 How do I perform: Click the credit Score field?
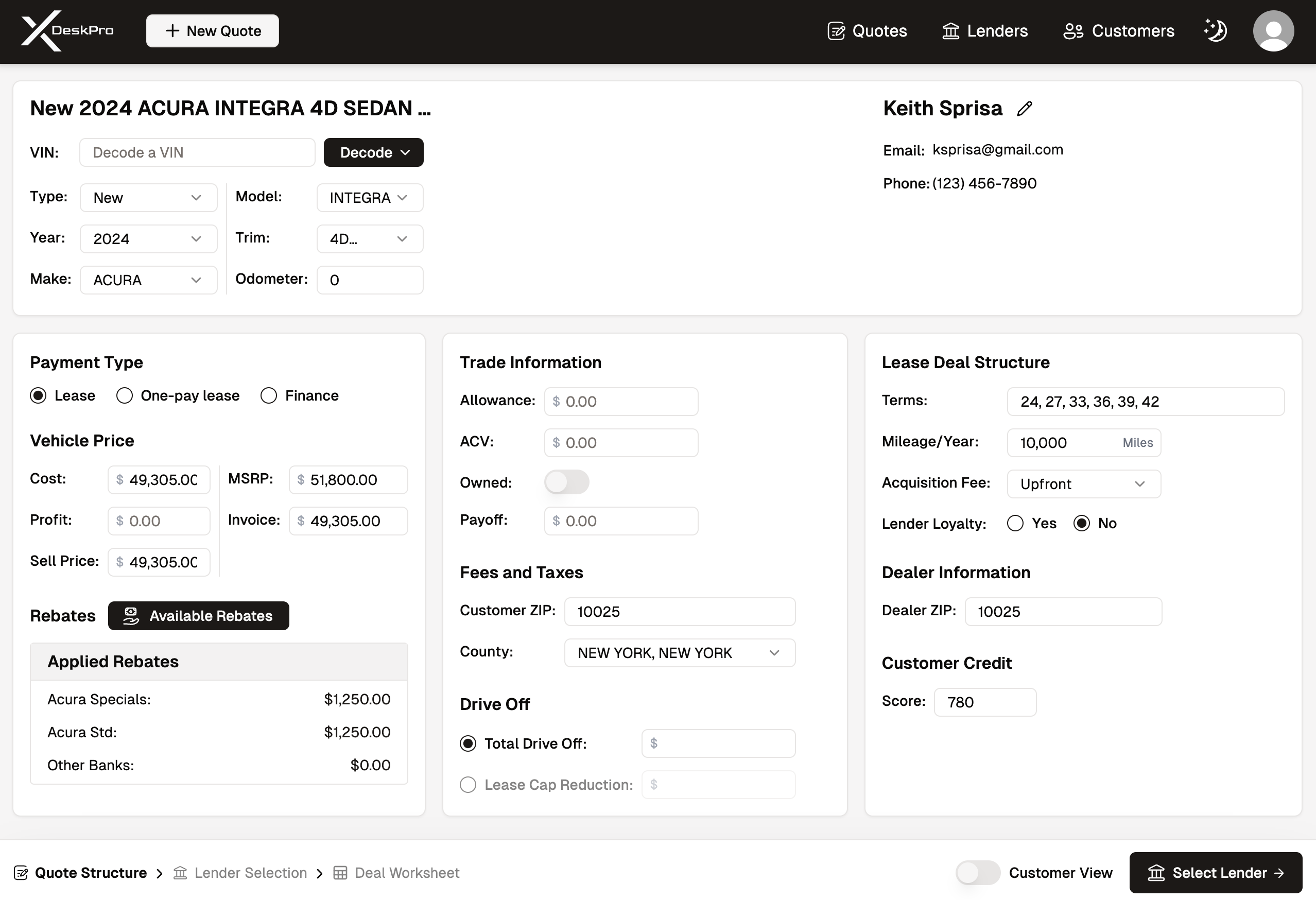(985, 702)
